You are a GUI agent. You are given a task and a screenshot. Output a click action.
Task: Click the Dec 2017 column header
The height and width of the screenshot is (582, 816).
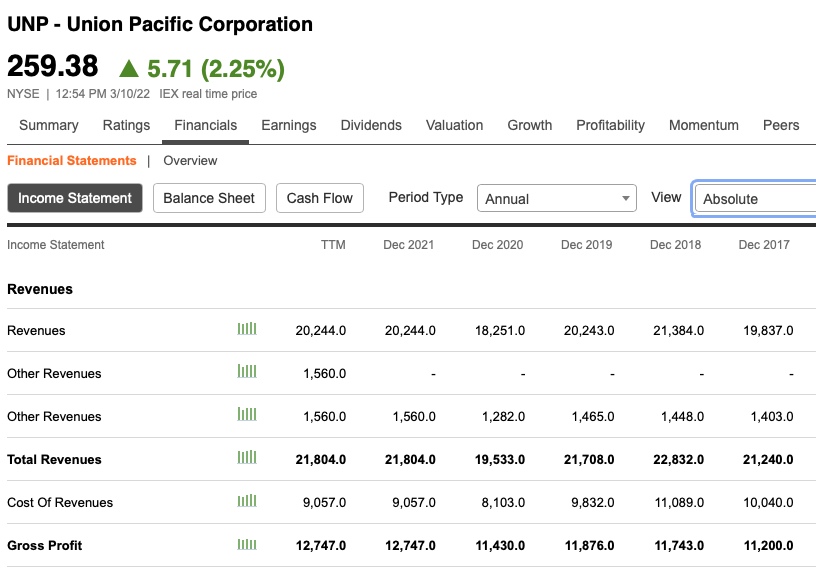pyautogui.click(x=764, y=245)
